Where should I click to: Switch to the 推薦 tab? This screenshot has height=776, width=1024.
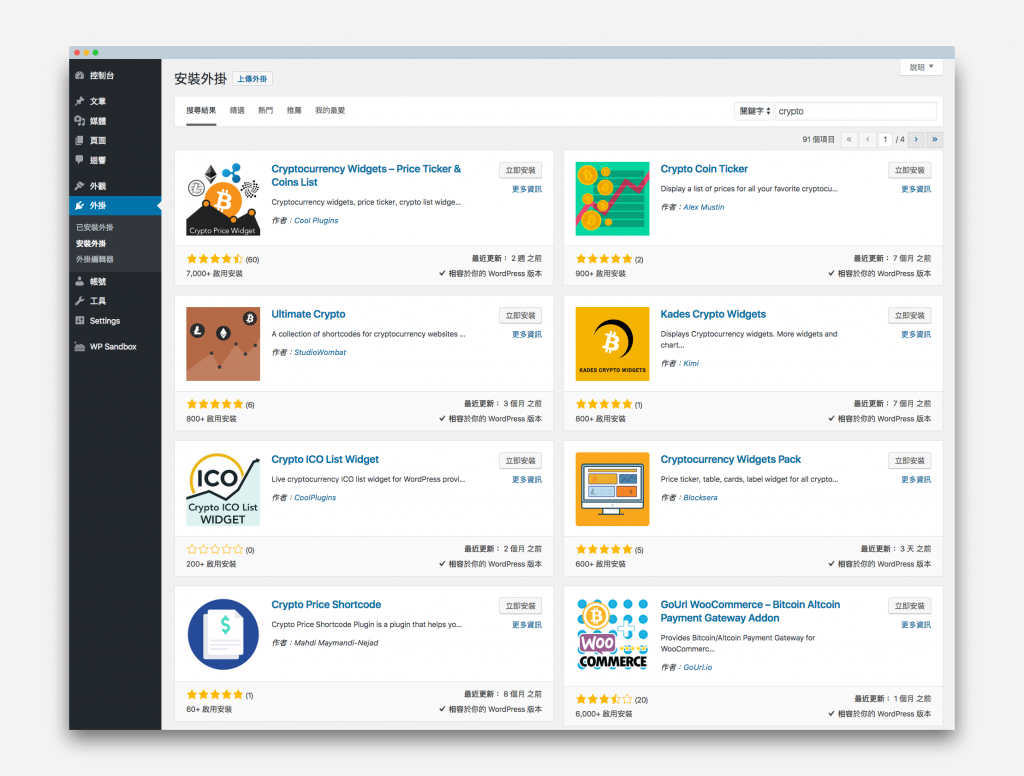pyautogui.click(x=294, y=110)
